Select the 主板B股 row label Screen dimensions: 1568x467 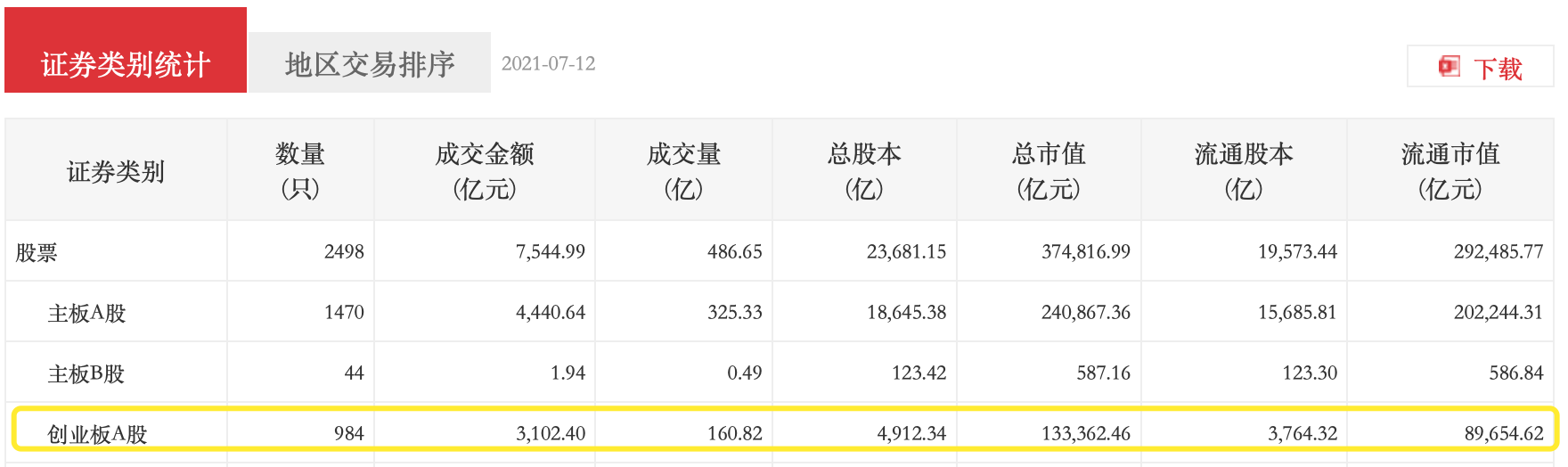tap(86, 373)
